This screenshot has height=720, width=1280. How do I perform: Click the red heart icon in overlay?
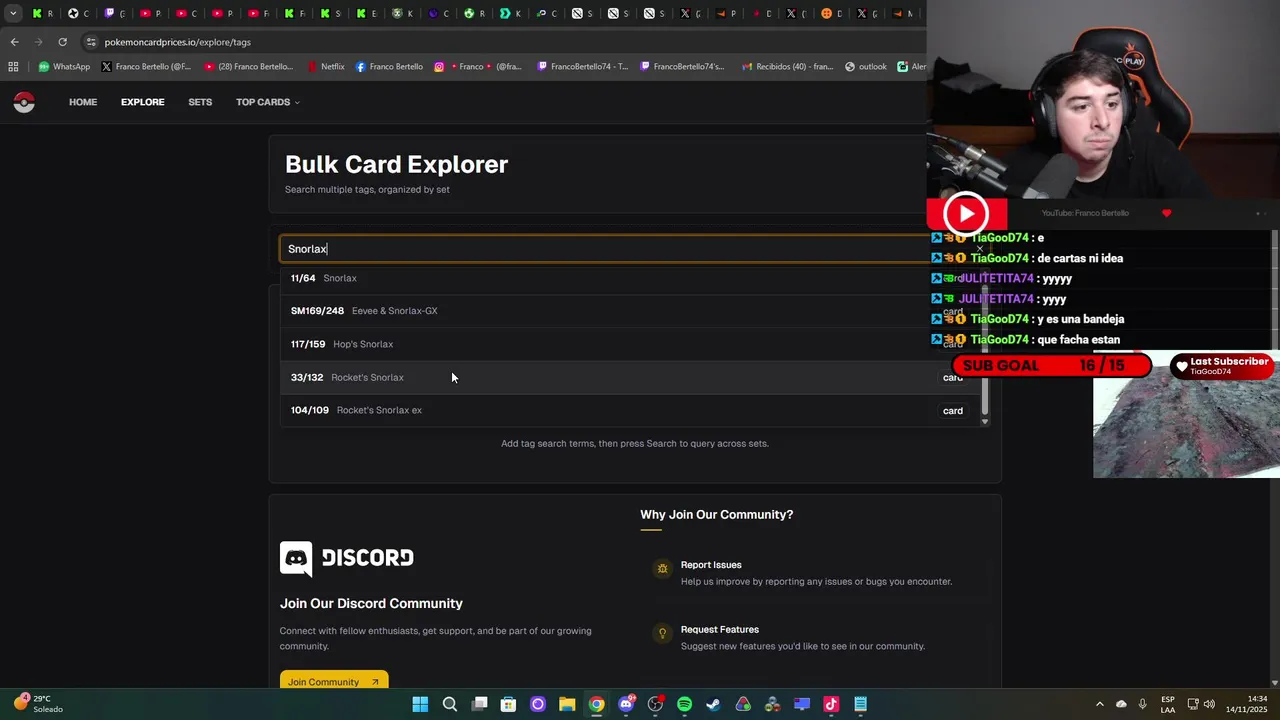(x=1166, y=213)
